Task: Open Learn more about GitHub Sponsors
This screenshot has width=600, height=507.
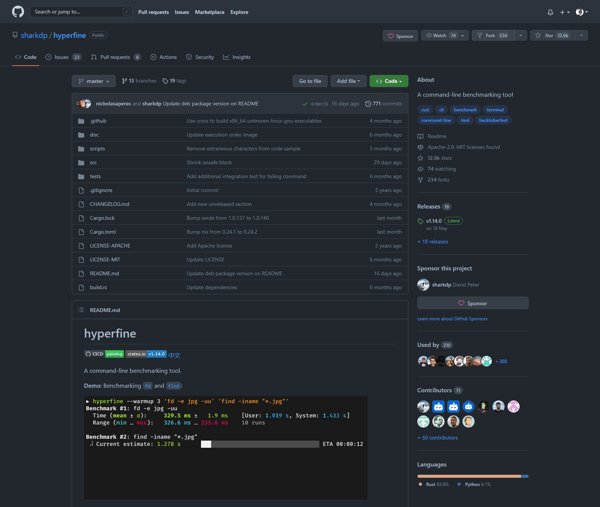Action: coord(452,319)
